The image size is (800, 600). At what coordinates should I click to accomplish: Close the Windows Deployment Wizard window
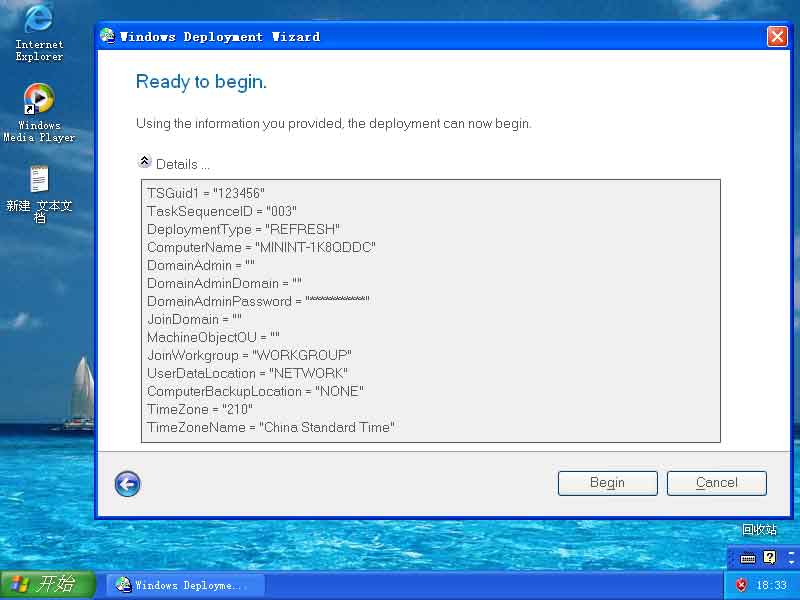[777, 37]
